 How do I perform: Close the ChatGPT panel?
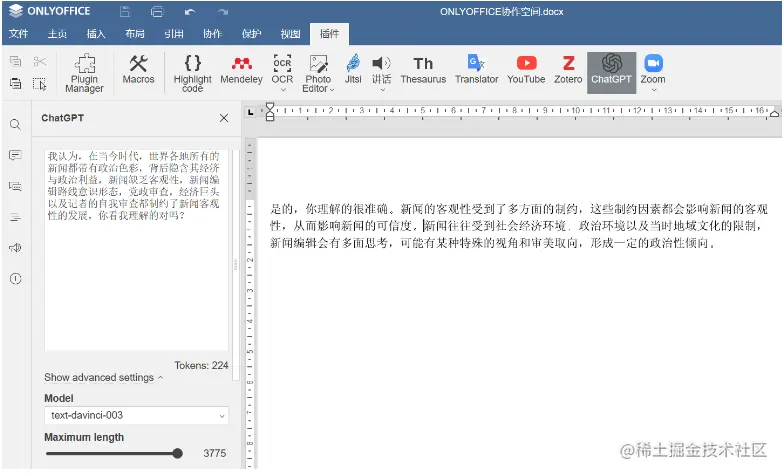tap(224, 118)
